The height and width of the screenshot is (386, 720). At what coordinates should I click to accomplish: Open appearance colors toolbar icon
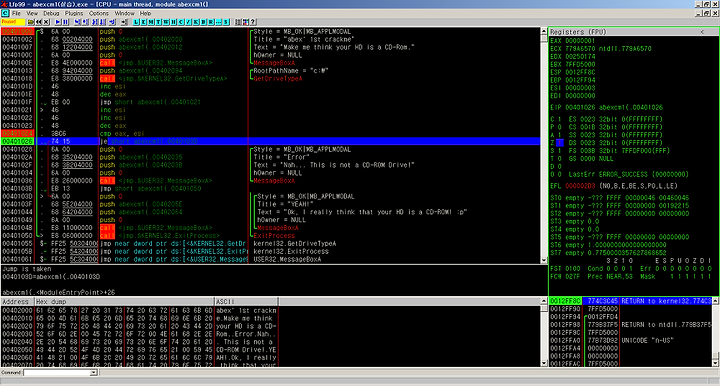coord(245,22)
